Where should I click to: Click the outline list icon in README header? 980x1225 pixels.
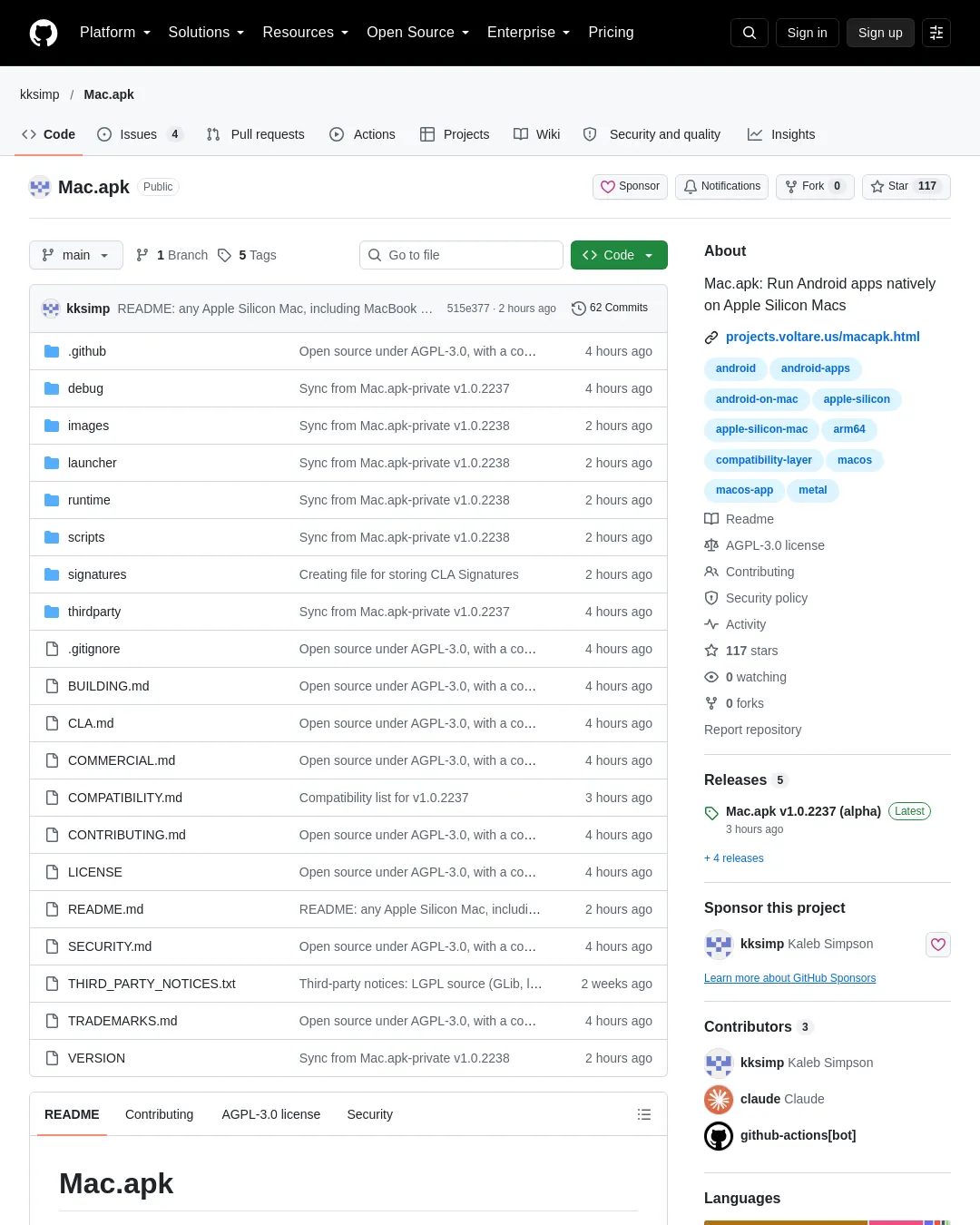coord(644,1114)
